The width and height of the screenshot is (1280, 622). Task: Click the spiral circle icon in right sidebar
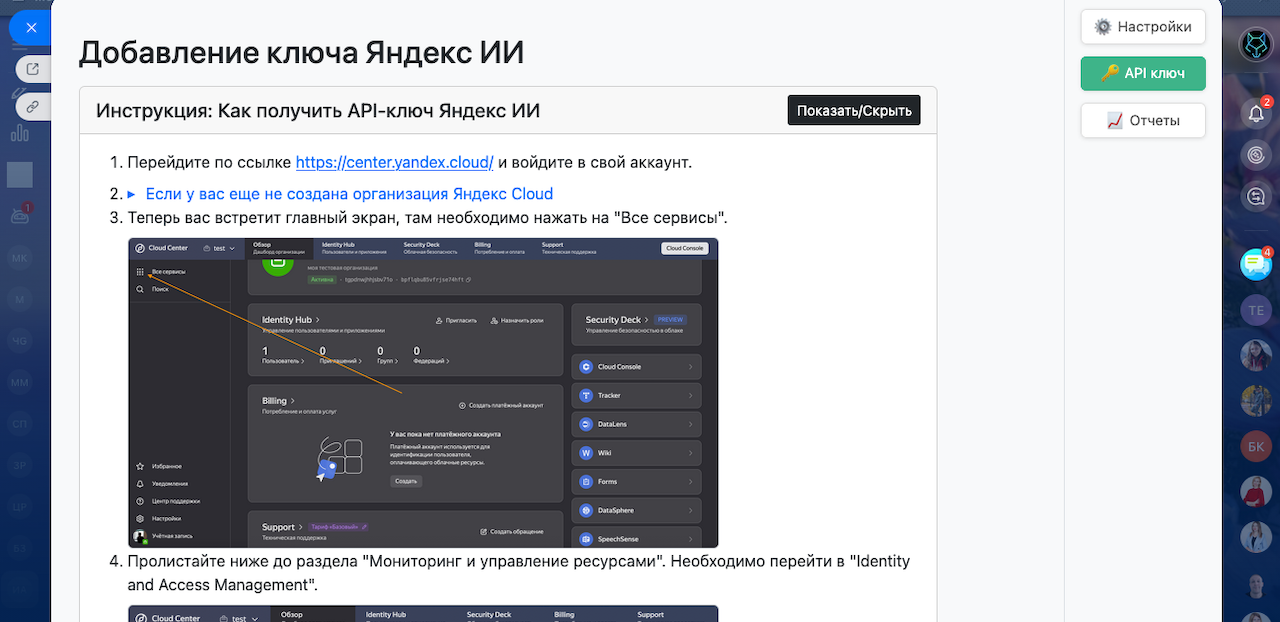[1257, 155]
